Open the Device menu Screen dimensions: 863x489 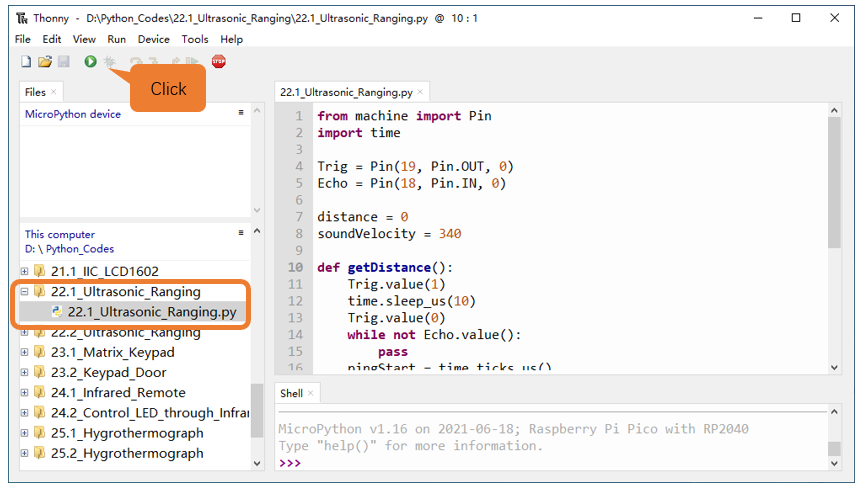[x=154, y=39]
